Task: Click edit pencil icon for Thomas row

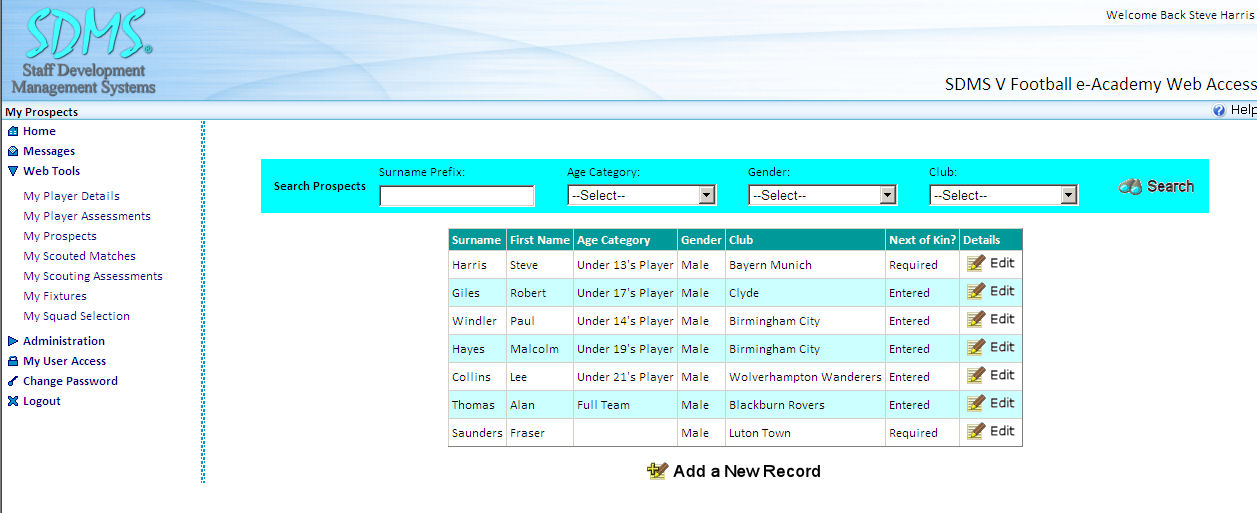Action: click(976, 403)
